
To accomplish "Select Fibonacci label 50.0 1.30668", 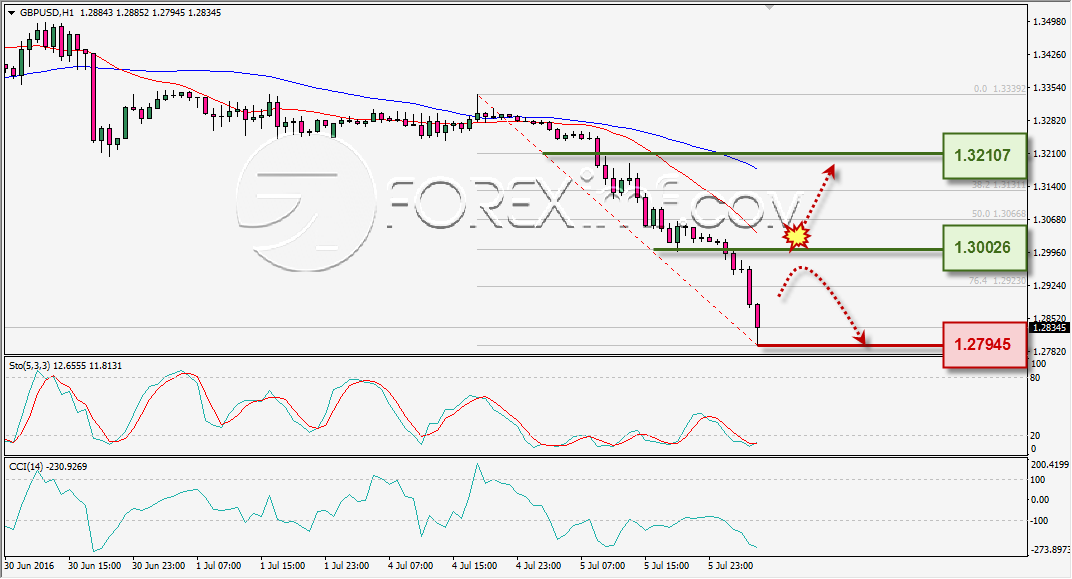I will point(998,214).
